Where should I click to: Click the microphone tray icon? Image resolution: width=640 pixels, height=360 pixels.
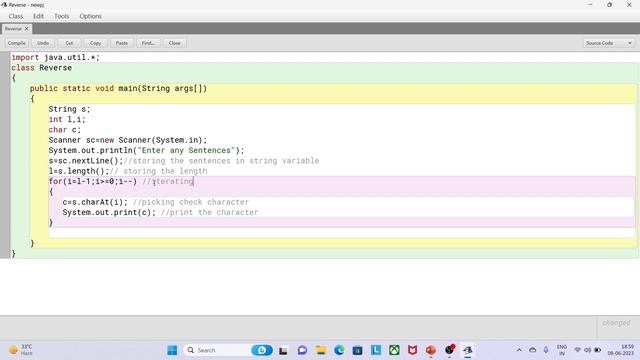pos(546,350)
